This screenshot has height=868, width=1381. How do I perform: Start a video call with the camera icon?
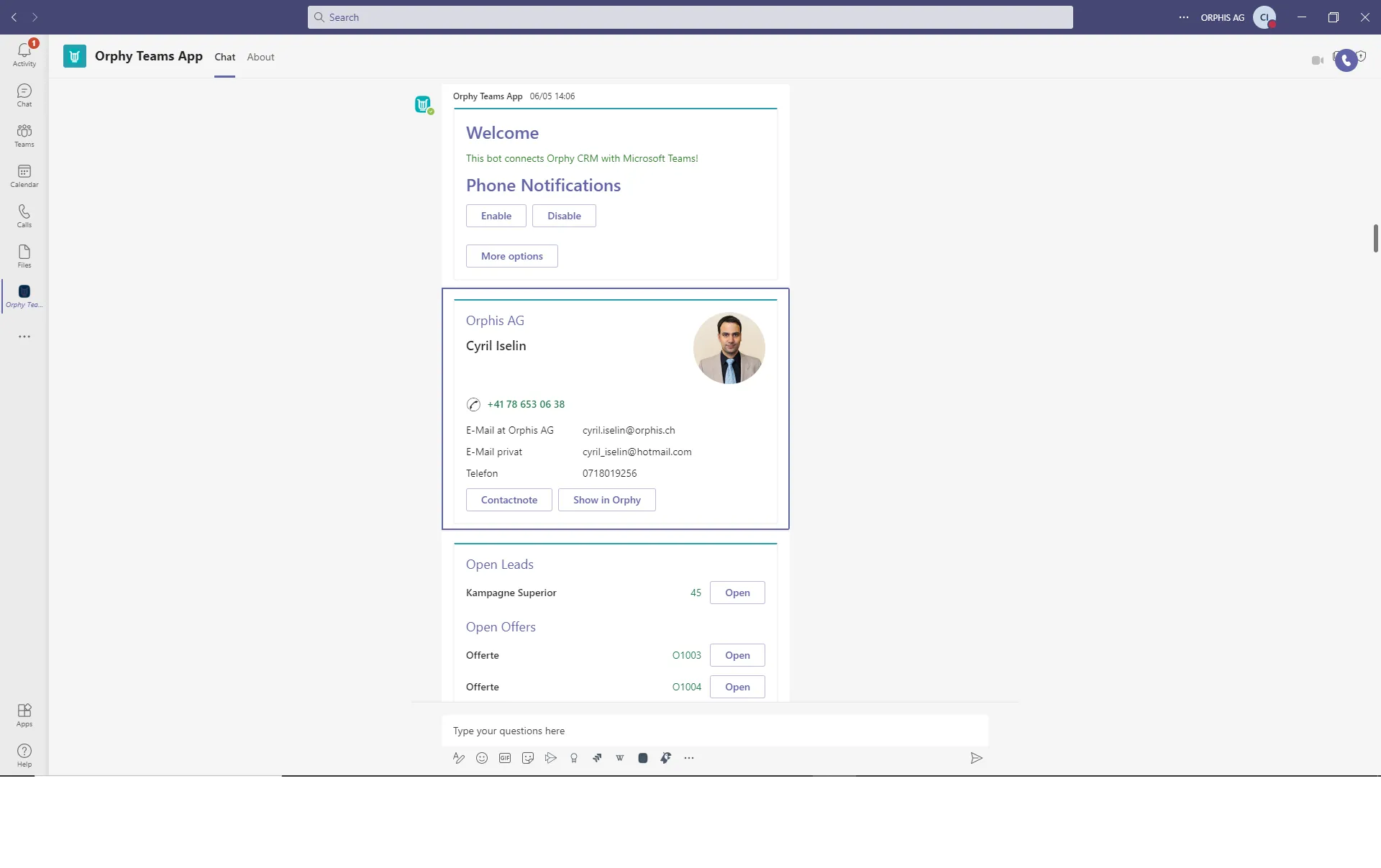click(1318, 60)
